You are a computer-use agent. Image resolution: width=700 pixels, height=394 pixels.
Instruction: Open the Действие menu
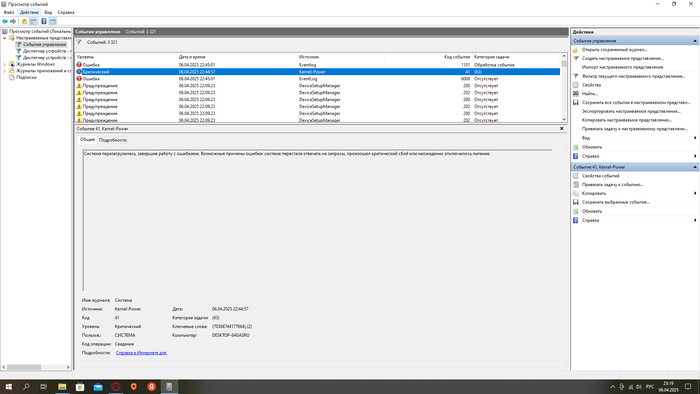click(29, 12)
